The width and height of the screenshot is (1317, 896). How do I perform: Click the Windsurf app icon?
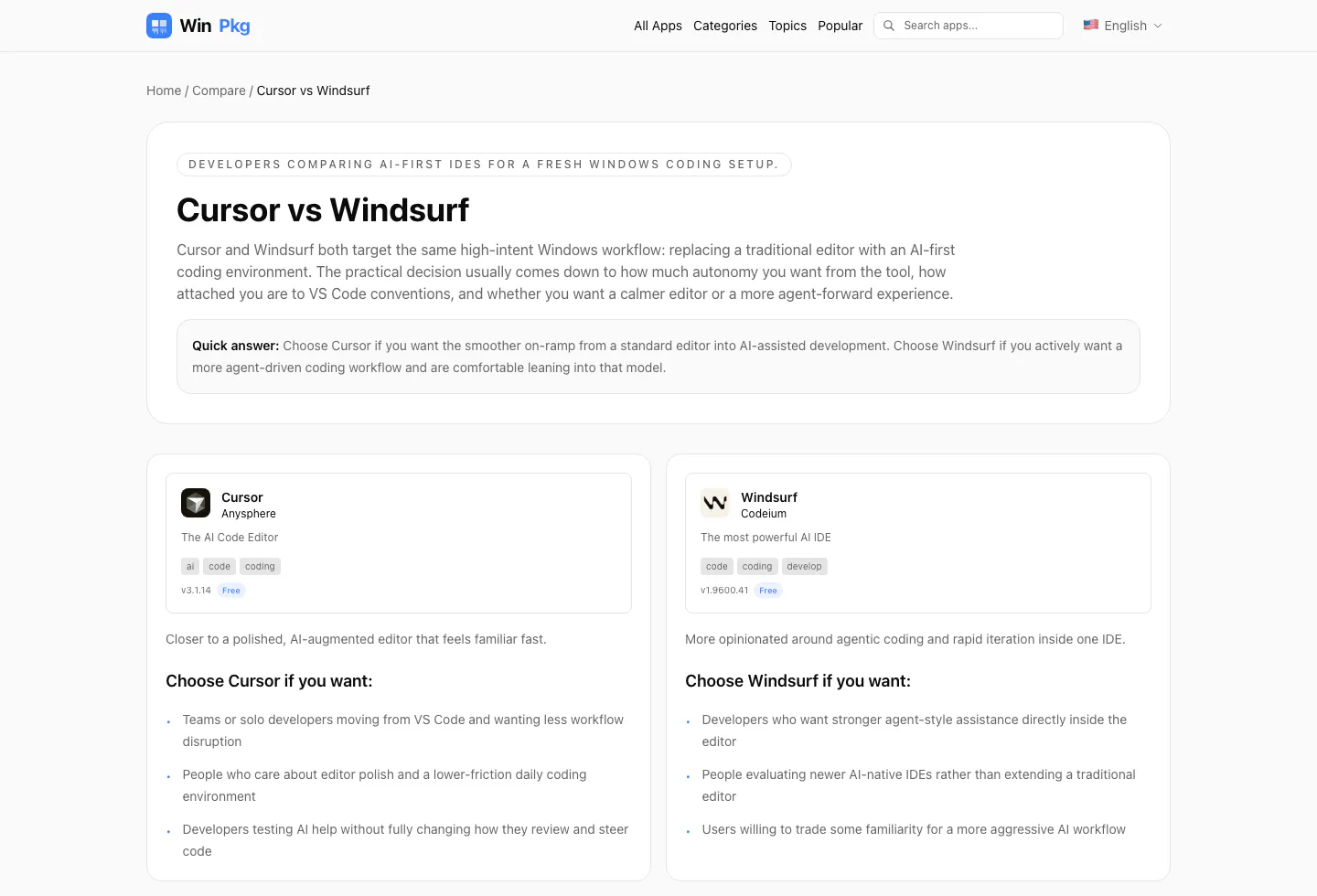point(715,503)
